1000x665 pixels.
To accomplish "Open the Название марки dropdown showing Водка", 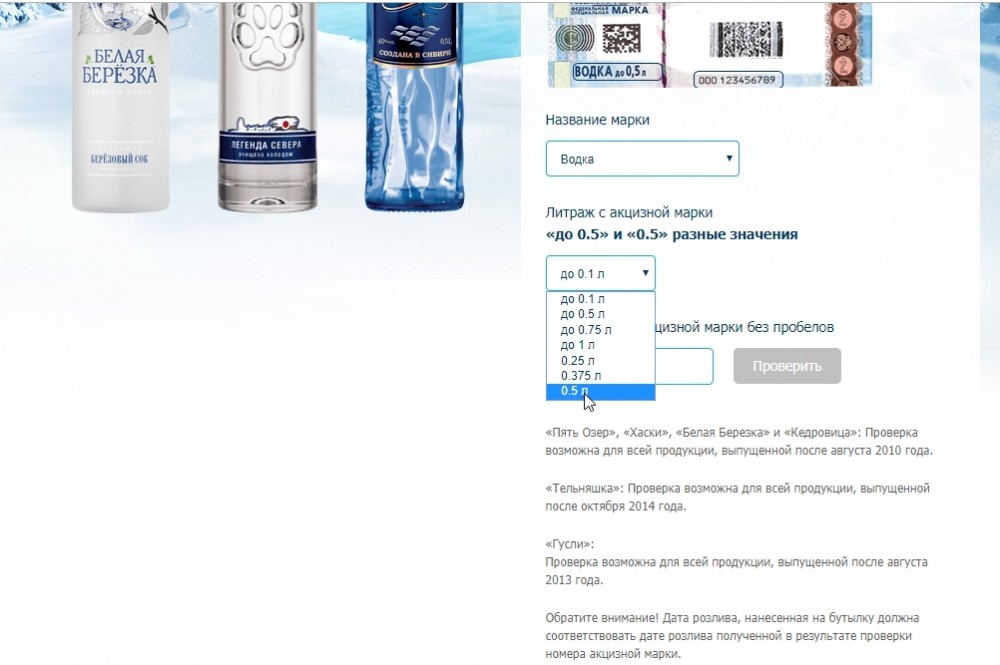I will 642,159.
